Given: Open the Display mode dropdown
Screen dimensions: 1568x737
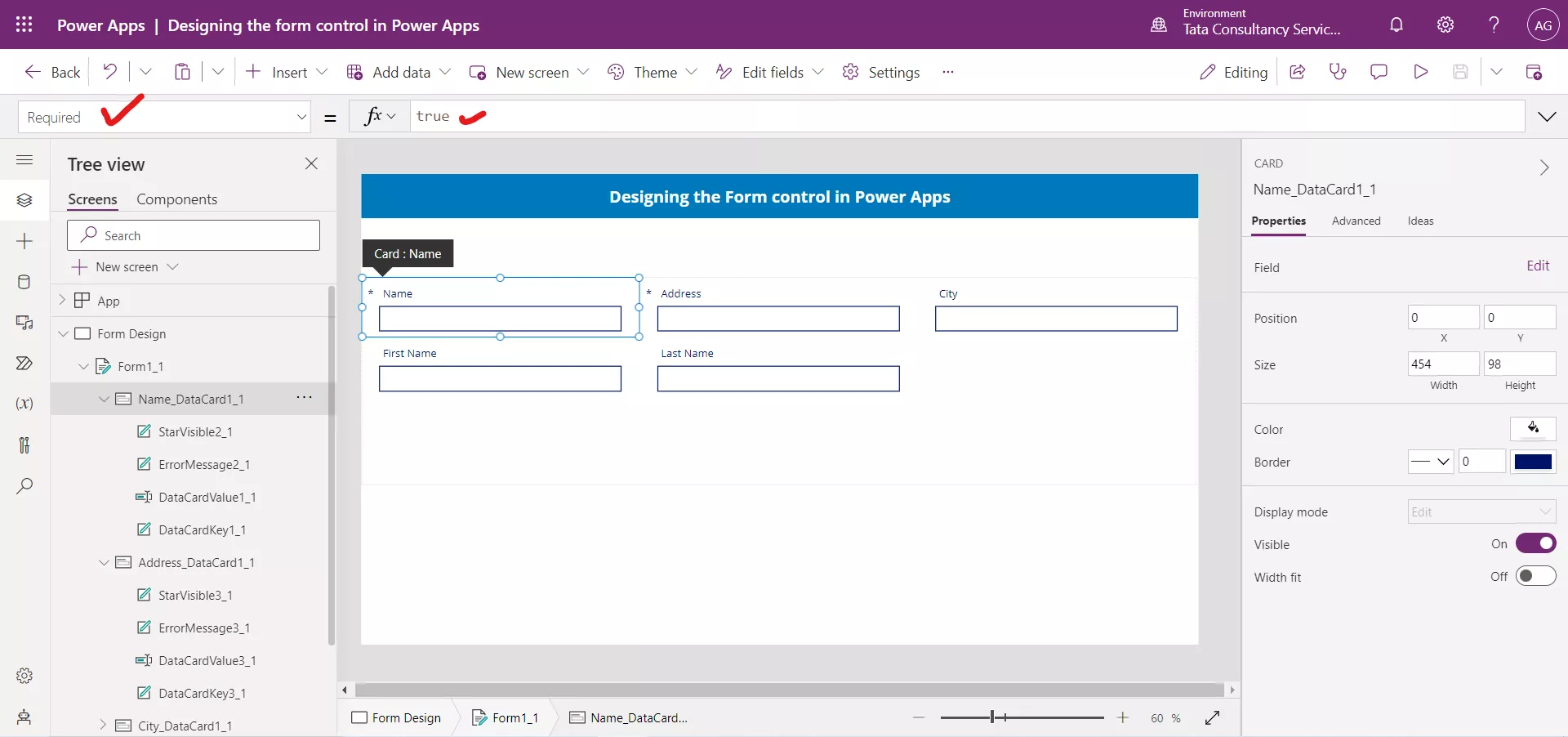Looking at the screenshot, I should click(x=1481, y=511).
